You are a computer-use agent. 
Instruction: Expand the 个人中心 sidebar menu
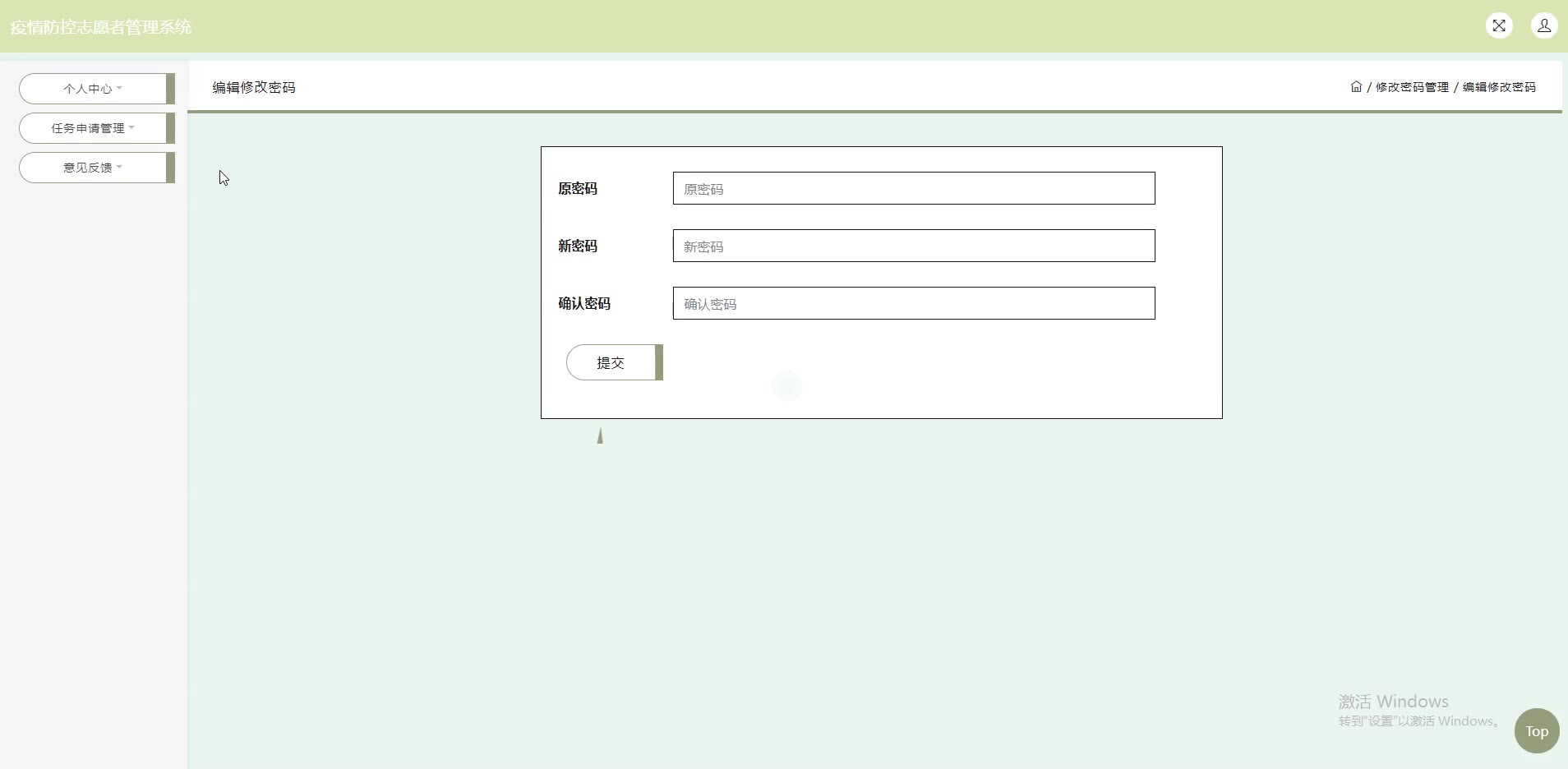click(97, 89)
